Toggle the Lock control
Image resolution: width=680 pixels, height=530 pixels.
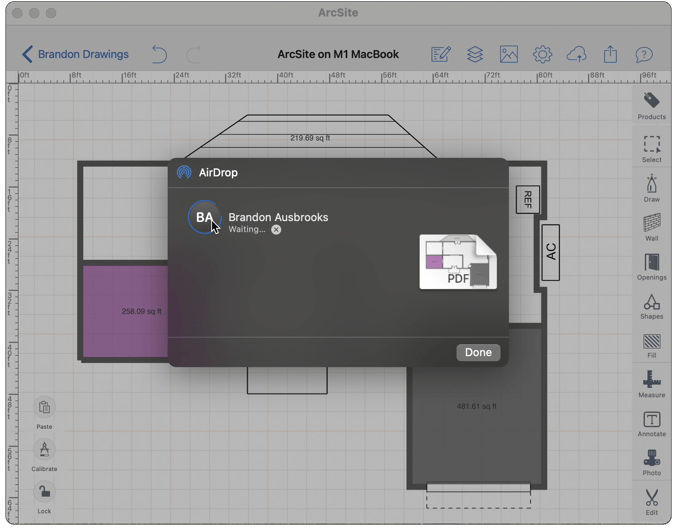click(x=44, y=491)
